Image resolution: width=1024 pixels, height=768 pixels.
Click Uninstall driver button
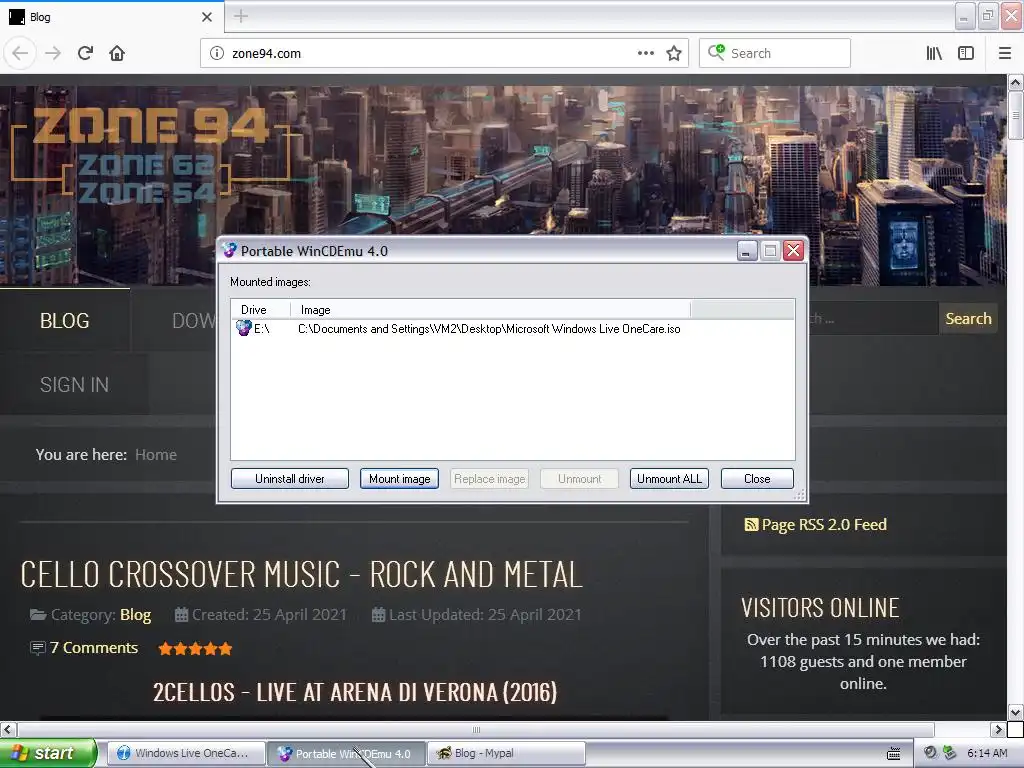coord(290,479)
